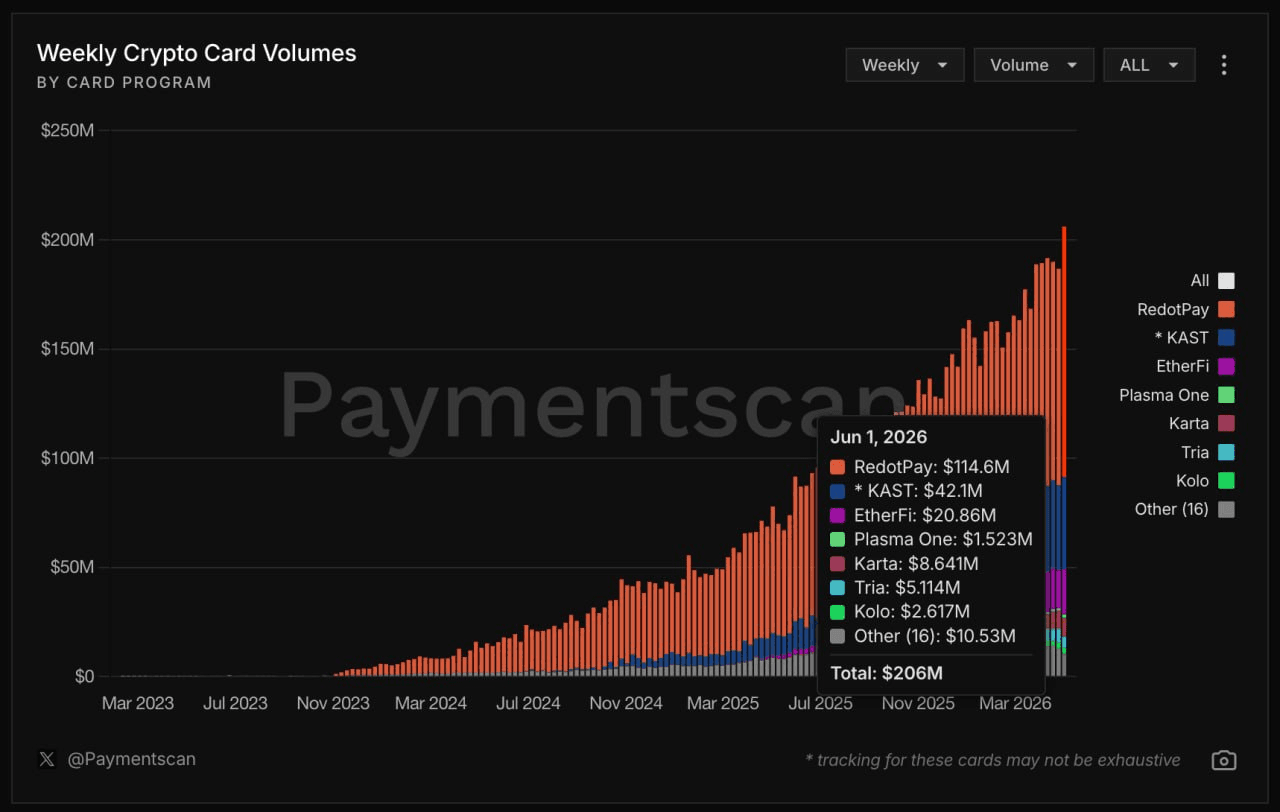Click the "$100M" y-axis label
Viewport: 1280px width, 812px height.
click(x=67, y=458)
